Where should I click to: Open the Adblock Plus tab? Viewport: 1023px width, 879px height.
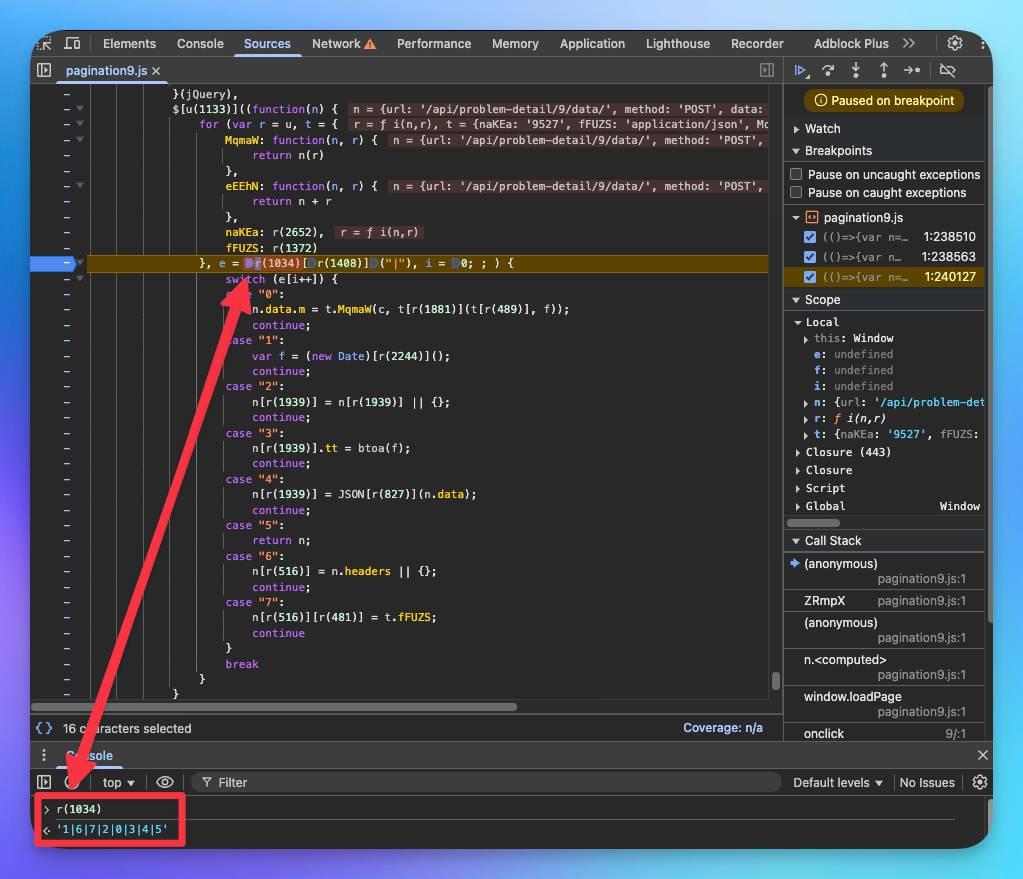click(x=851, y=44)
